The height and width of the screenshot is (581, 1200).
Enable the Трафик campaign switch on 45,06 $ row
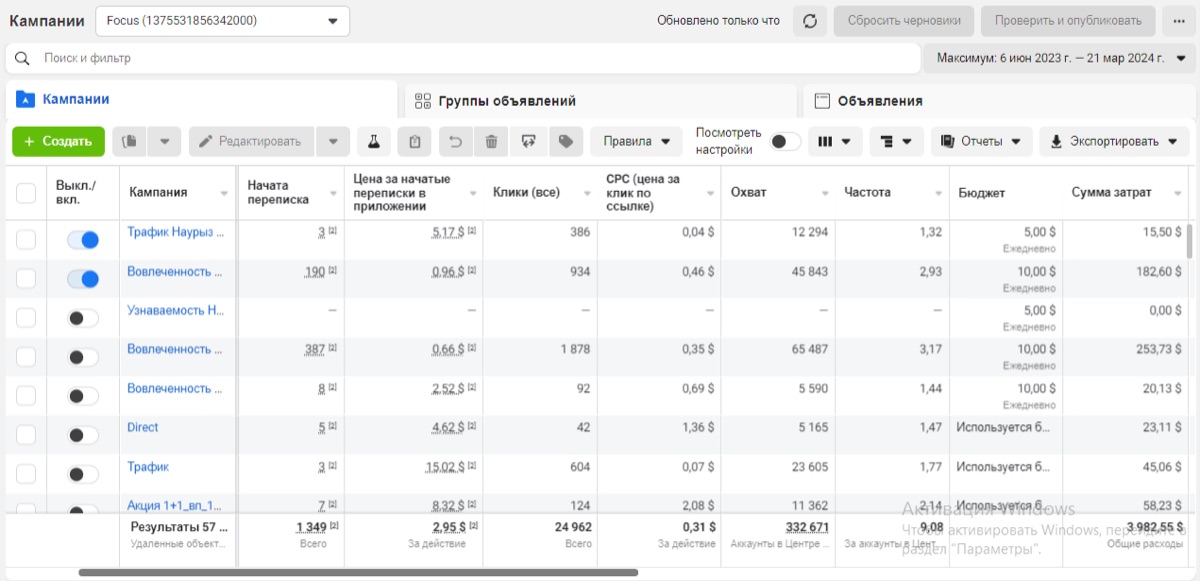pos(83,474)
